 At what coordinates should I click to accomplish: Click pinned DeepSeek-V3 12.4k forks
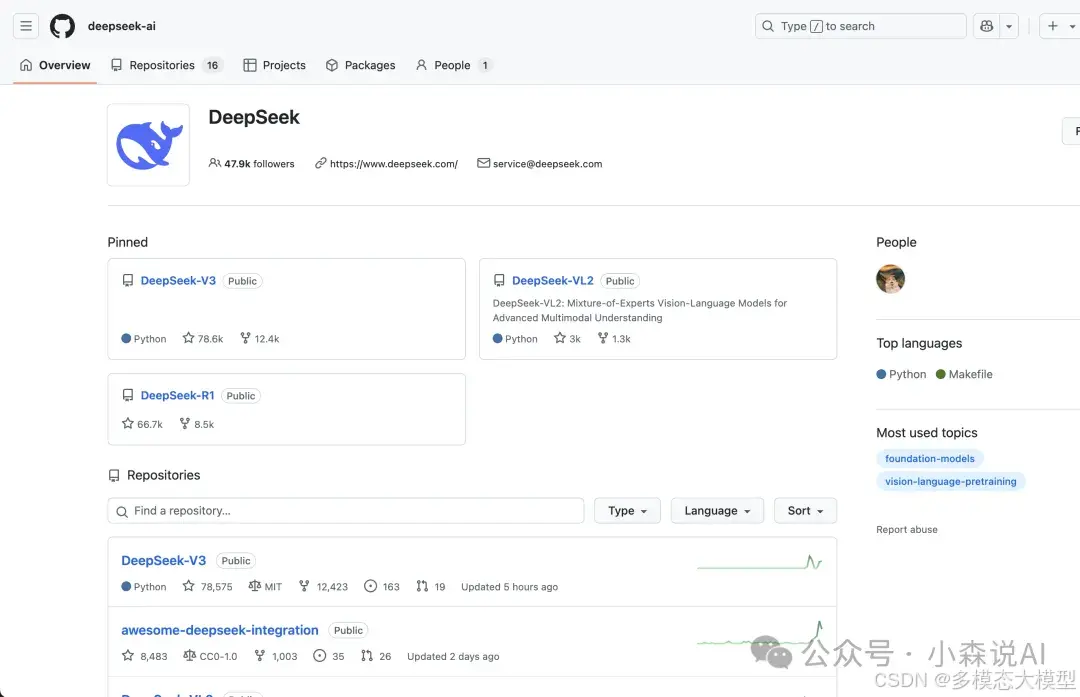[x=260, y=339]
